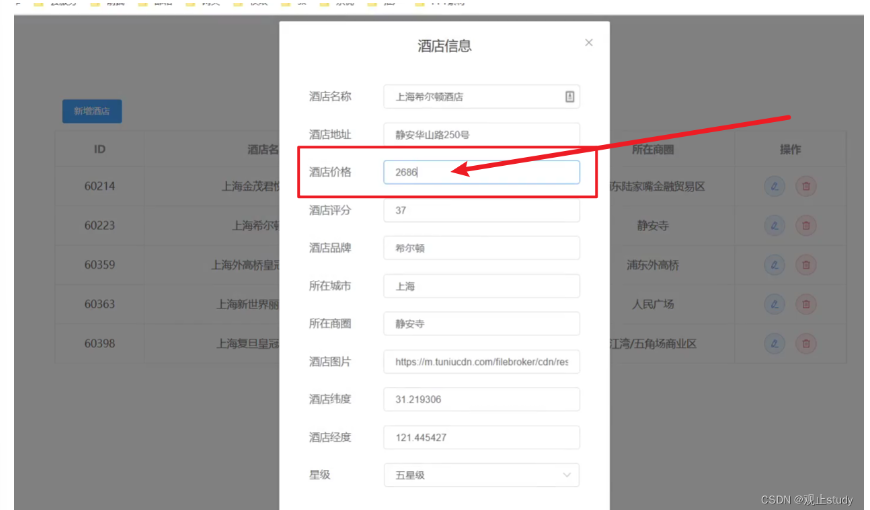Focus the 酒店名称 input field
870x510 pixels.
click(x=482, y=97)
